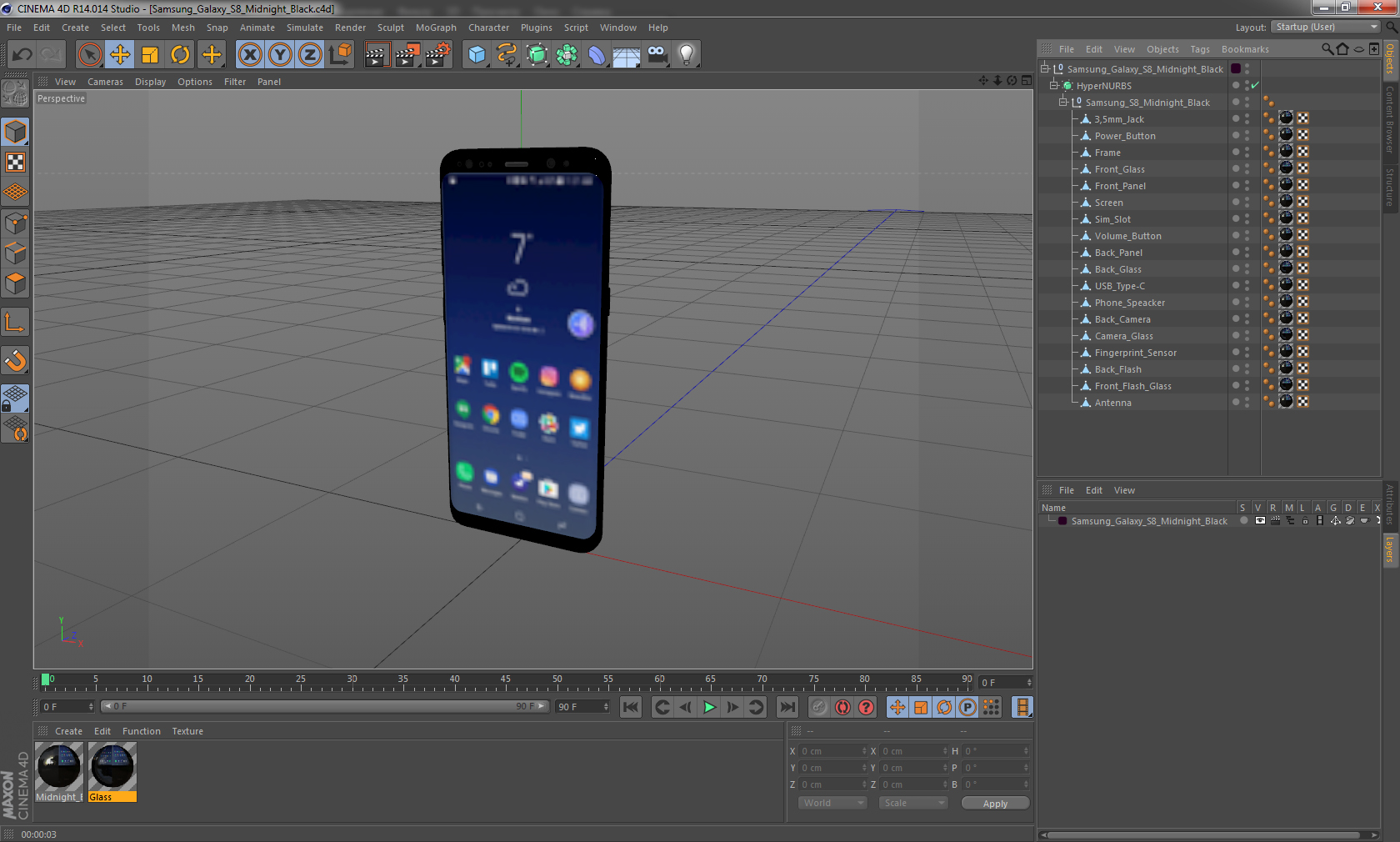Switch to Model mode in left palette
Image resolution: width=1400 pixels, height=842 pixels.
click(16, 132)
